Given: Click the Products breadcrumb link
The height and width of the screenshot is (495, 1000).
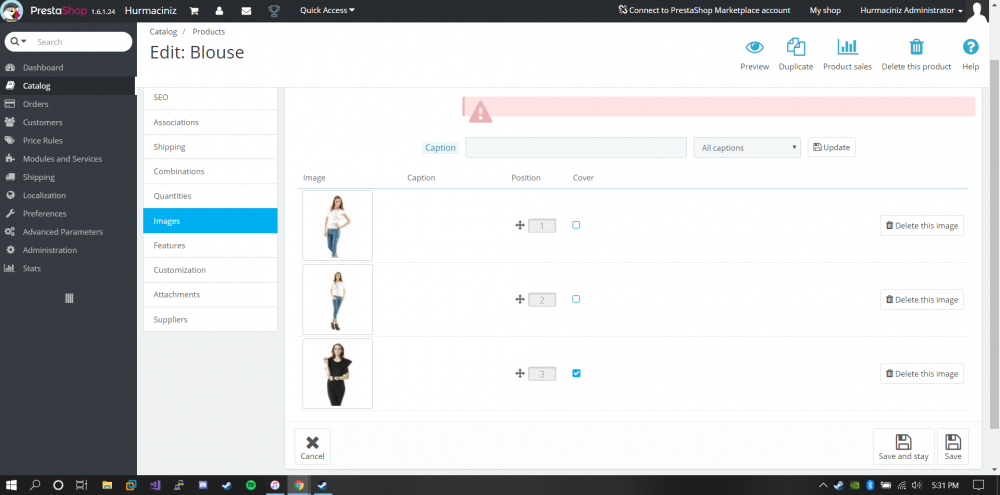Looking at the screenshot, I should tap(209, 31).
